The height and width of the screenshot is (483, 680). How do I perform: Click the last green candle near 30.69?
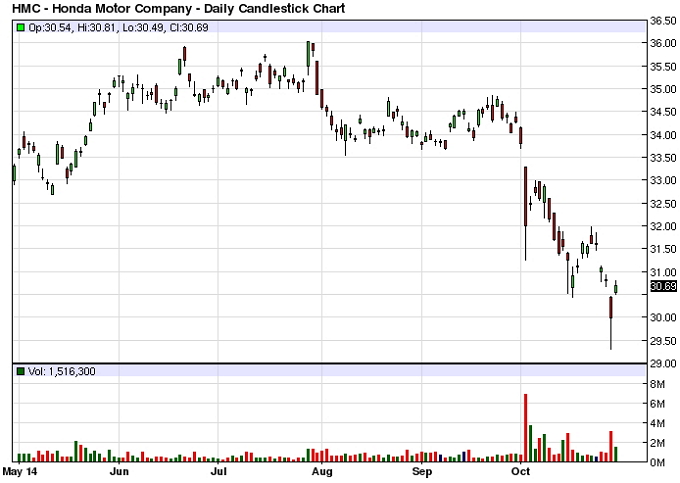click(x=616, y=288)
